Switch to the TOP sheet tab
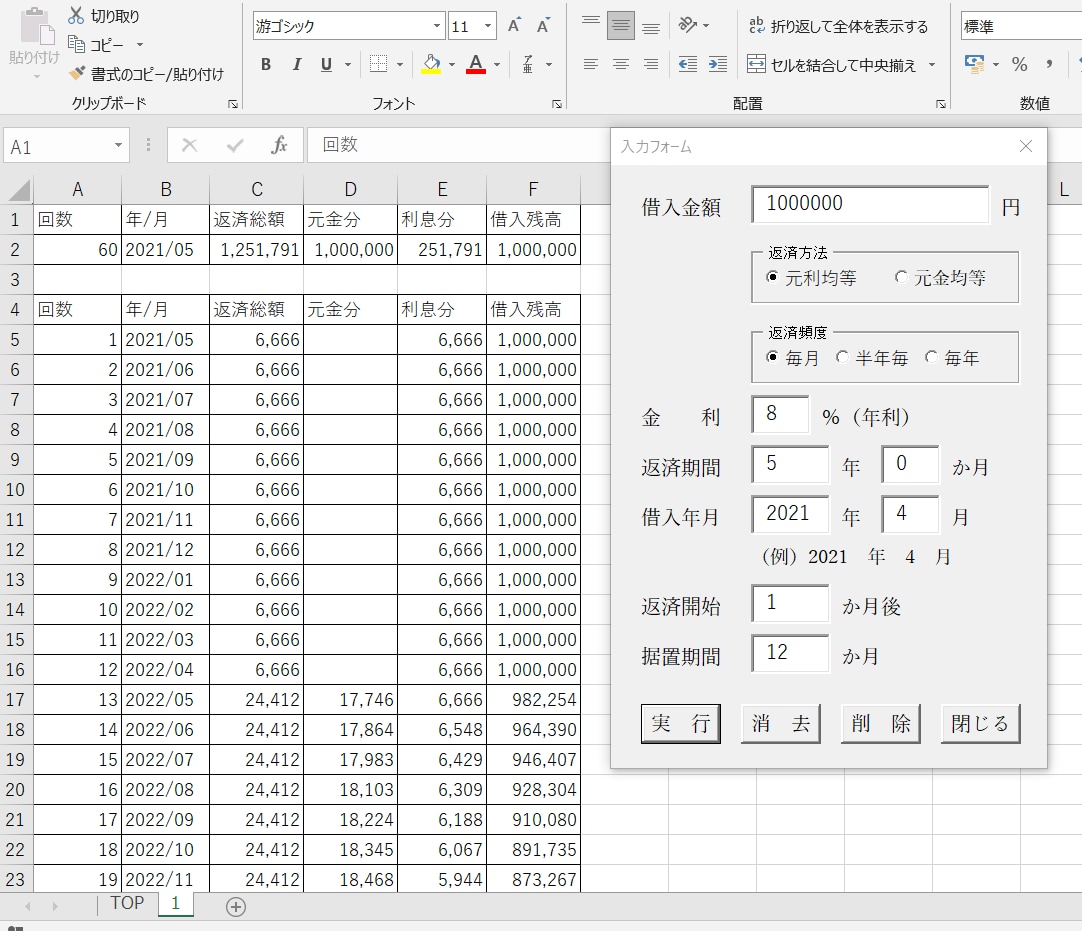 (x=128, y=903)
